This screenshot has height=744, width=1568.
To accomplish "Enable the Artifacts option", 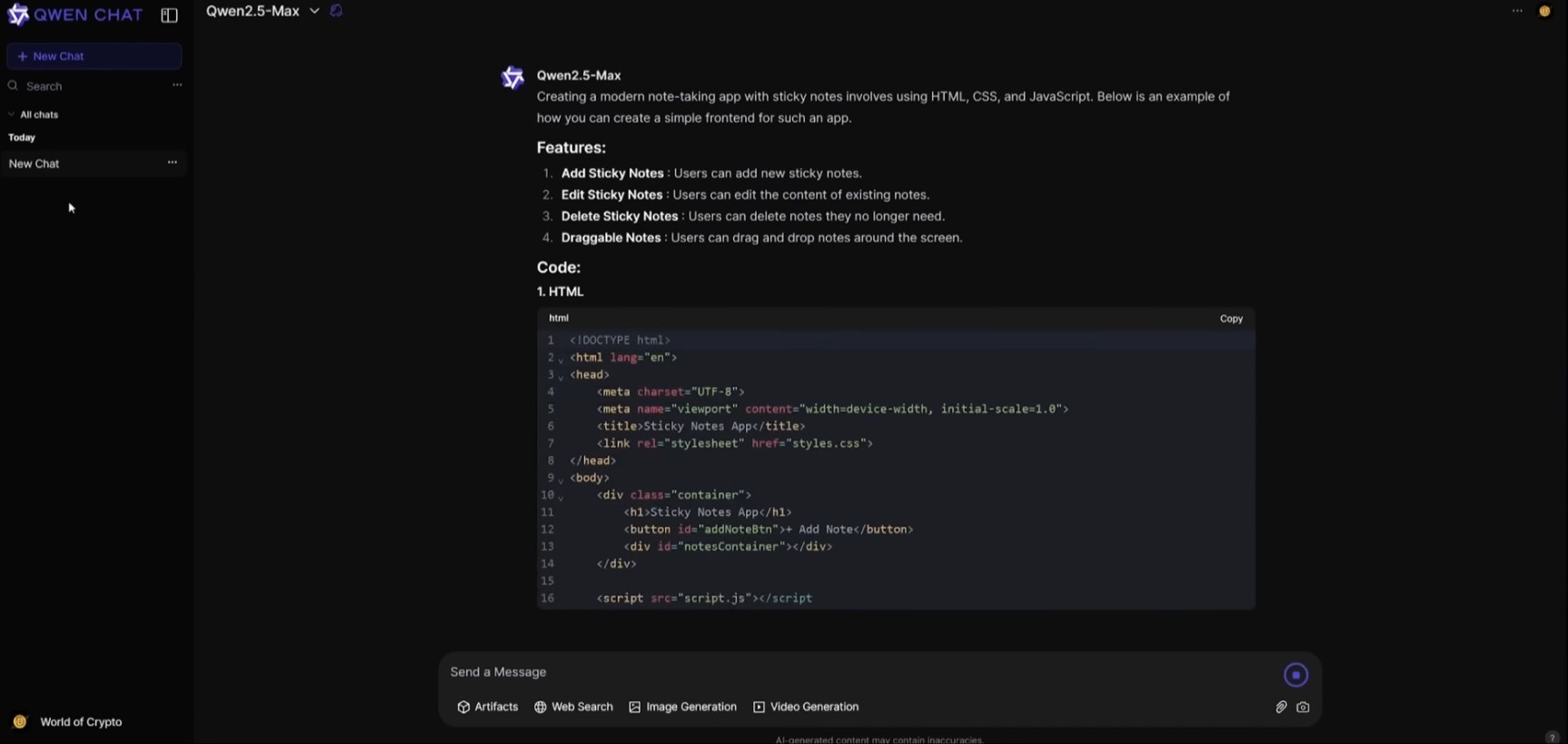I will pos(488,707).
